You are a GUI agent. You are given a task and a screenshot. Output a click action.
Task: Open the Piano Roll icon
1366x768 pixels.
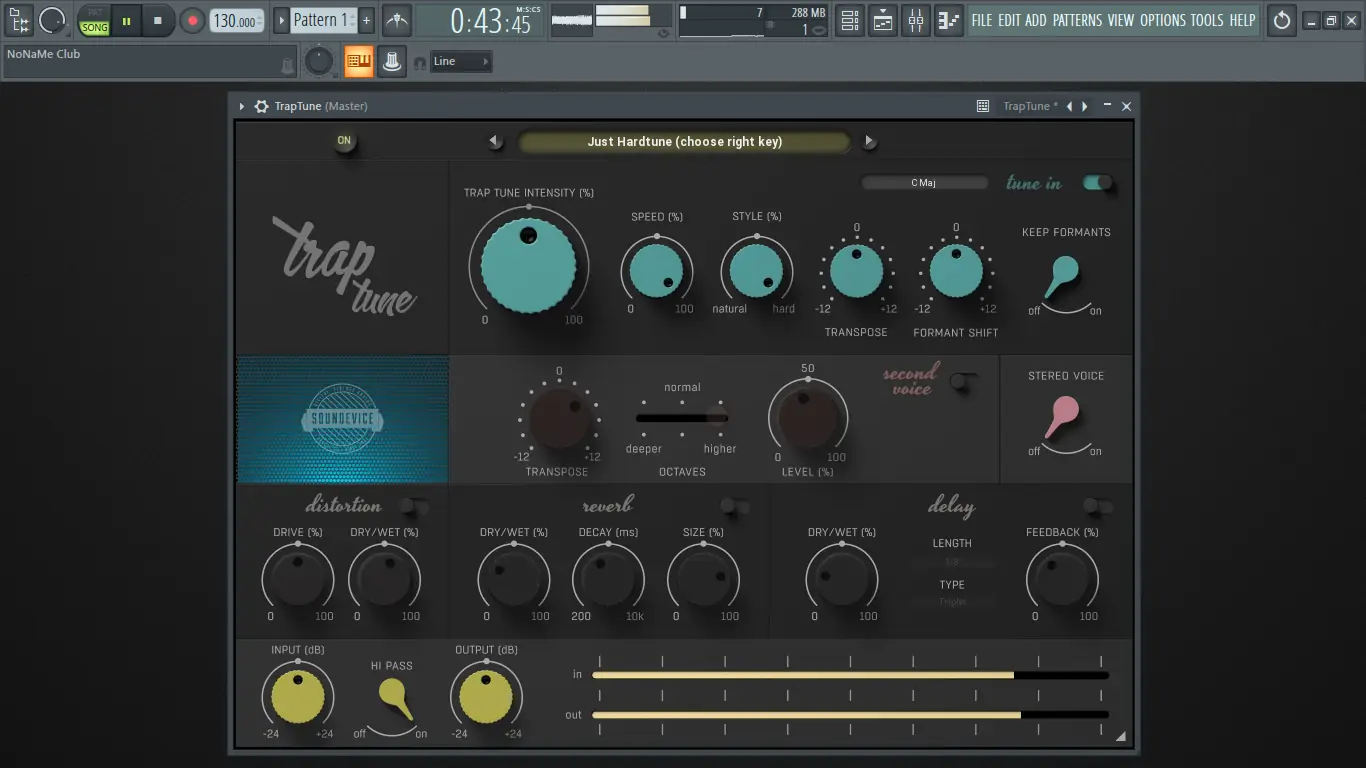click(x=948, y=20)
